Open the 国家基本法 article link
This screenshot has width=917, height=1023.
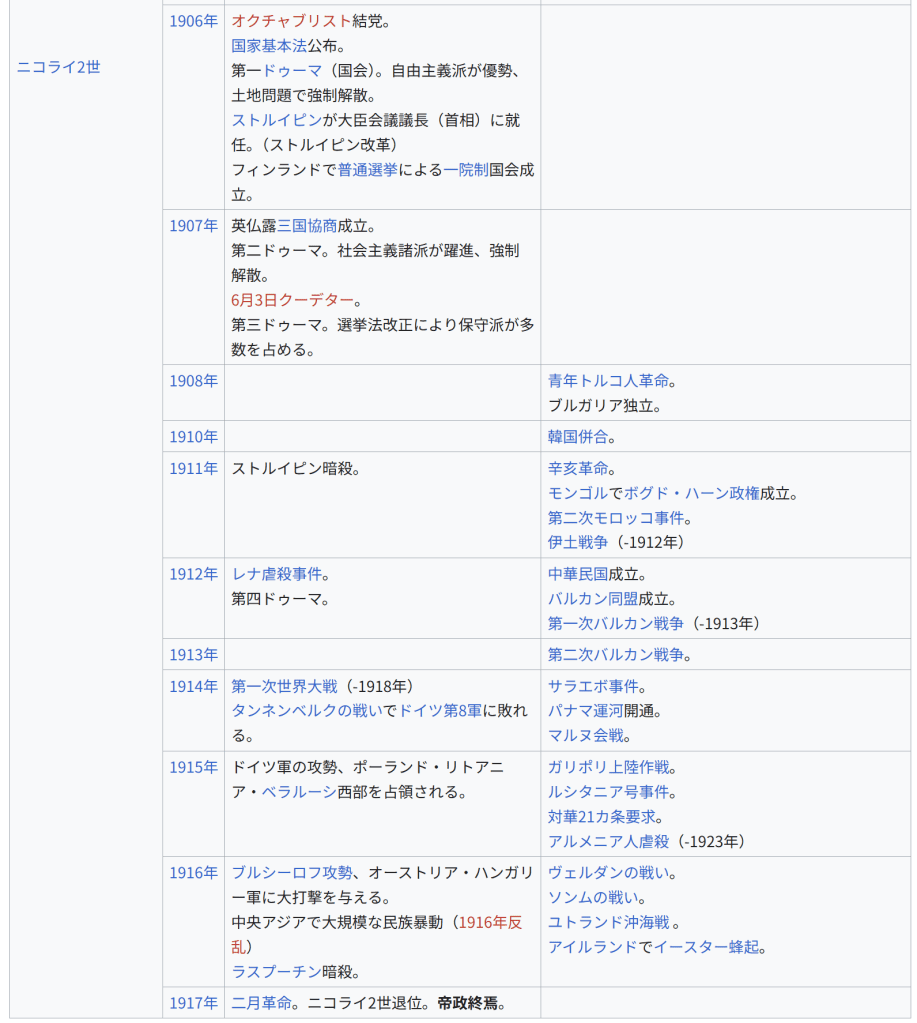pyautogui.click(x=269, y=46)
